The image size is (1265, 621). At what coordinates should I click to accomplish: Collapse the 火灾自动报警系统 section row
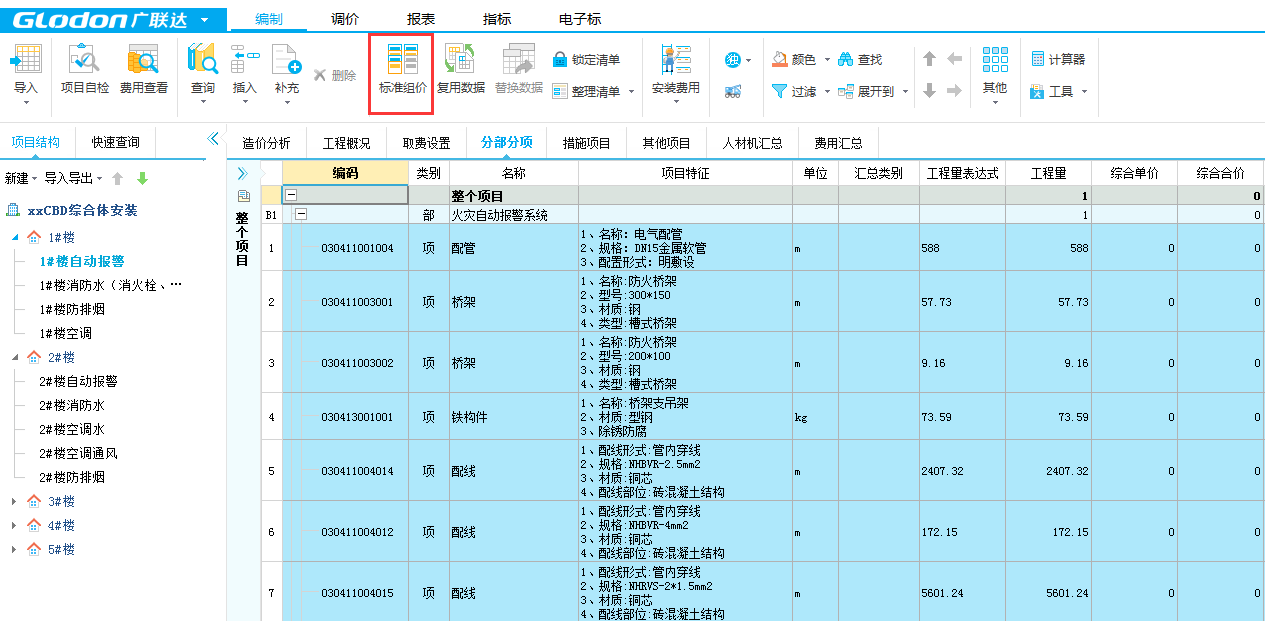[x=301, y=215]
